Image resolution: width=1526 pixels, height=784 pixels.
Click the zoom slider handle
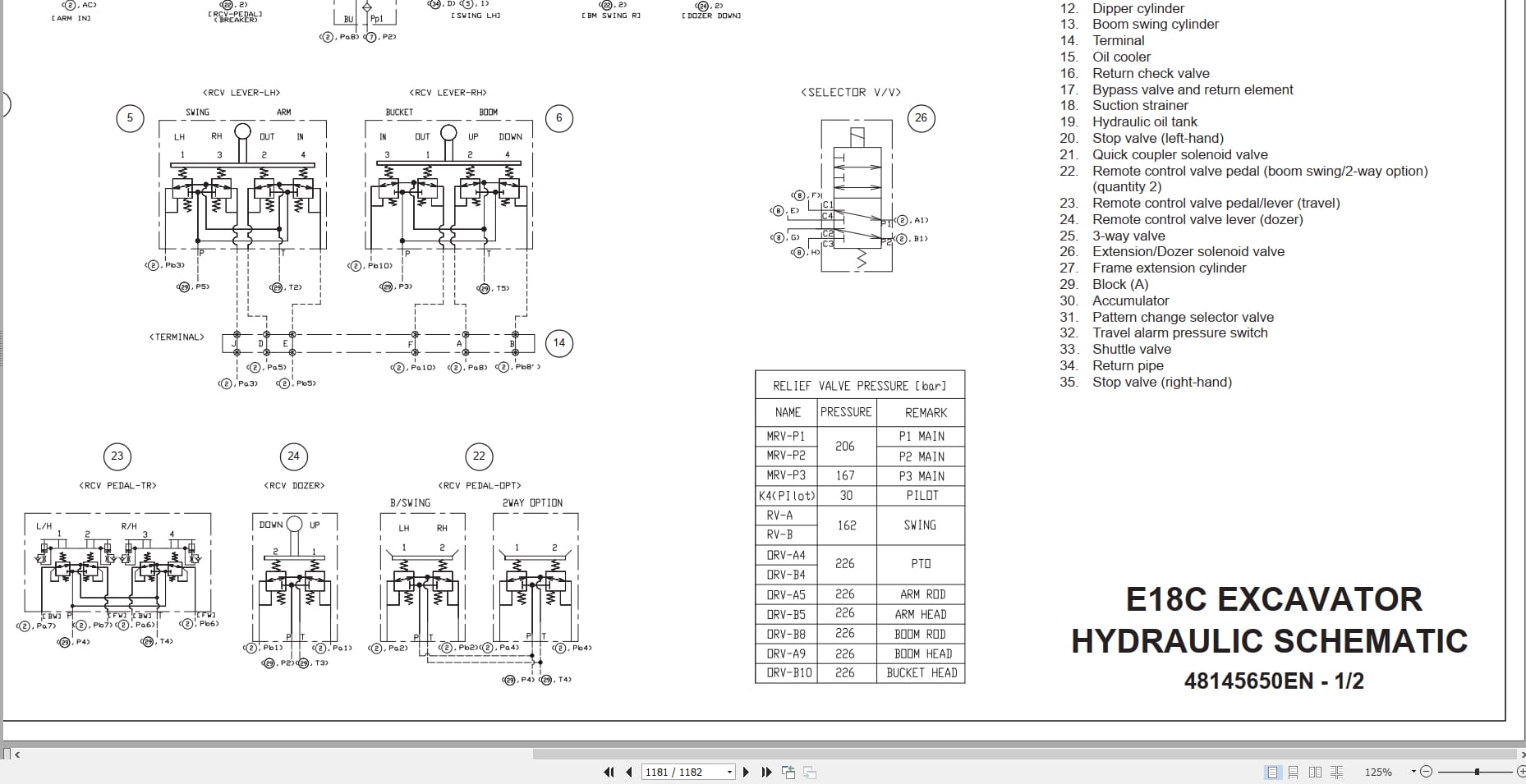click(x=1477, y=772)
